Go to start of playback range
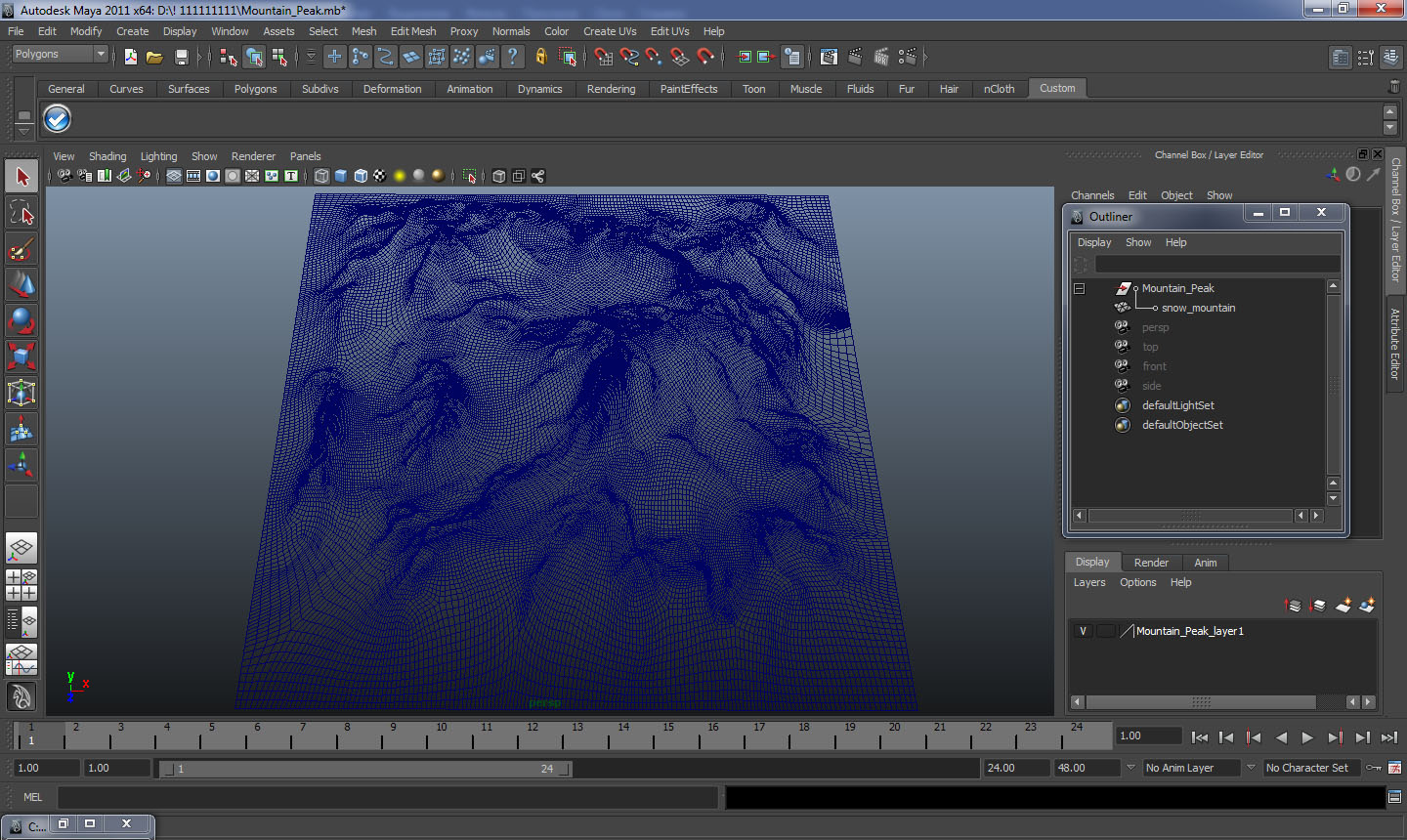The height and width of the screenshot is (840, 1407). tap(1200, 737)
